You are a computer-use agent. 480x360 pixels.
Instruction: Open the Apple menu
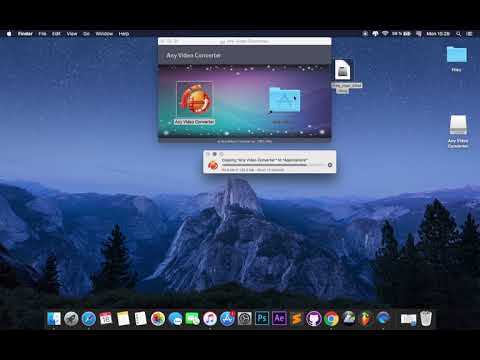coord(9,34)
